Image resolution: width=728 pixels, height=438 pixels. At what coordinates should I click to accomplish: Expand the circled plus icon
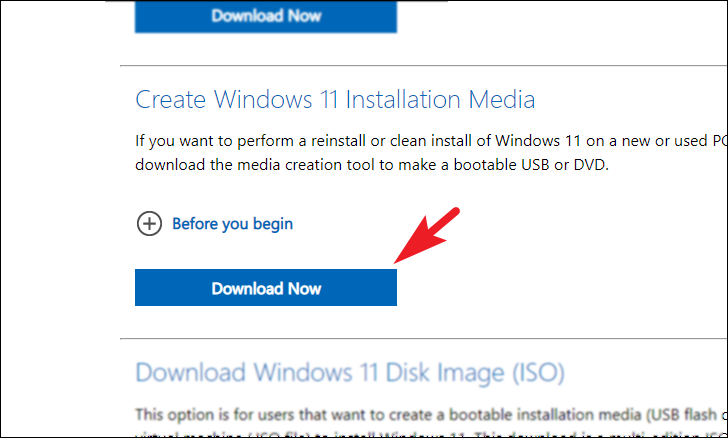150,223
